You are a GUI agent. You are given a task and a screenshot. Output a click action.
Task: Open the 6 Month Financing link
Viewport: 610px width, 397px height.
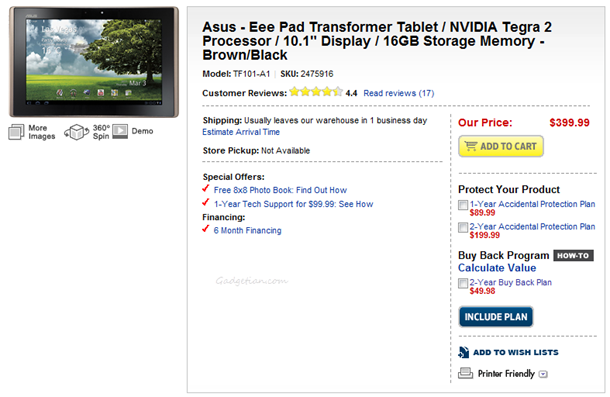coord(247,230)
